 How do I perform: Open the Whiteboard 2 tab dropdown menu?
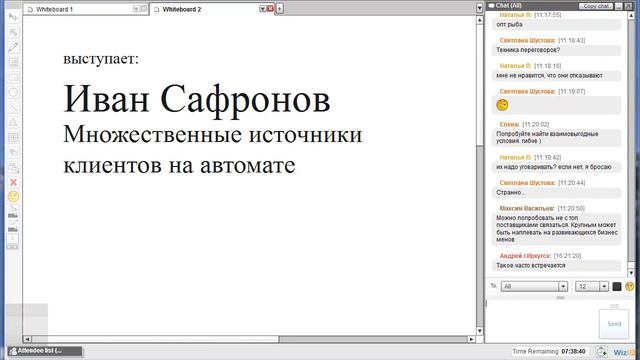click(x=262, y=9)
